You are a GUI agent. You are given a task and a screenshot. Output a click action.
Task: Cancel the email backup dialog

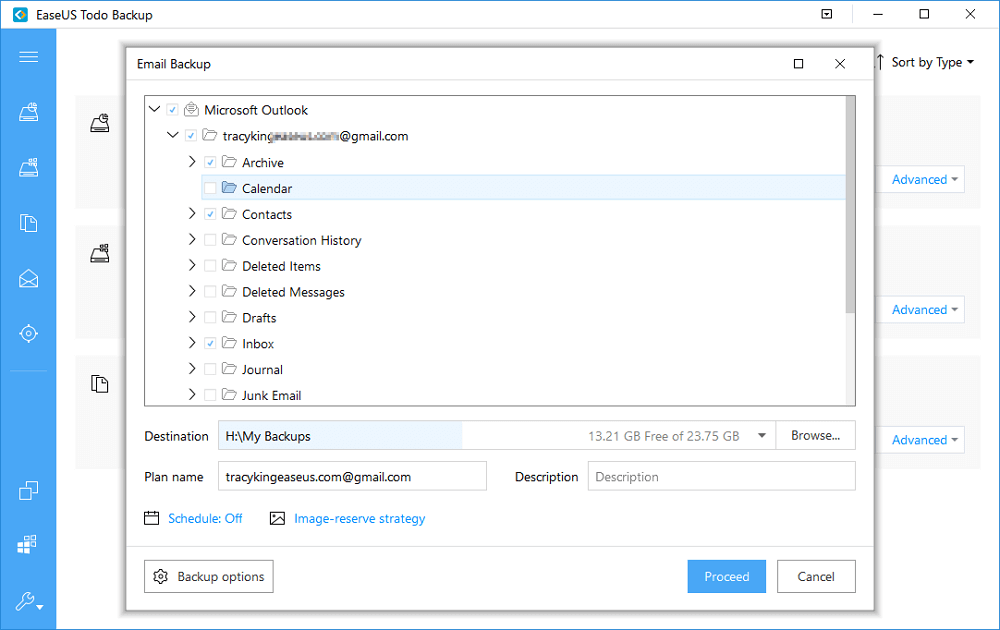(816, 576)
